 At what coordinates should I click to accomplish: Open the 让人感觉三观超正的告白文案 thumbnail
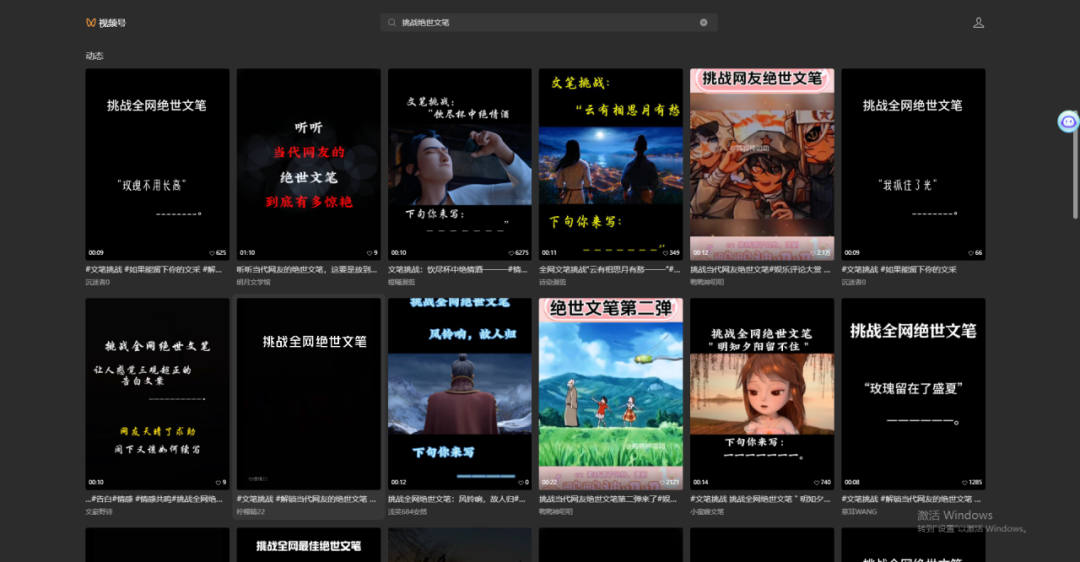coord(157,393)
